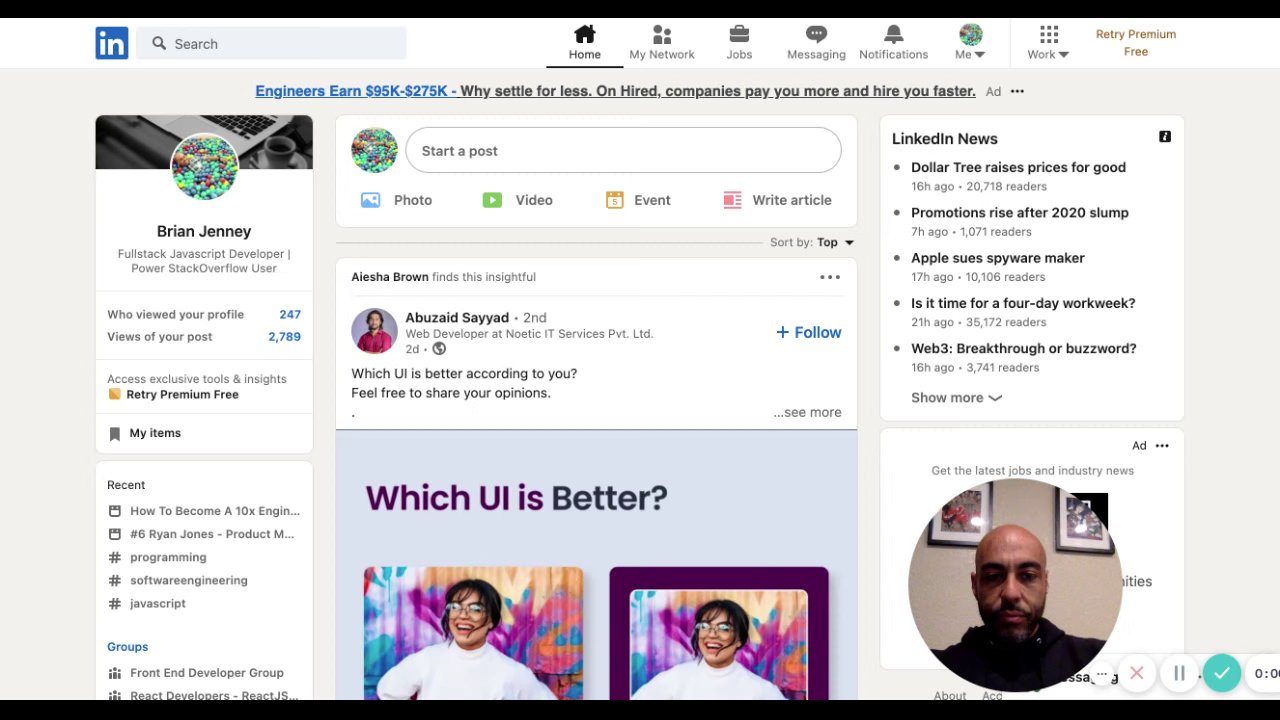Open options for the sidebar ad card
The image size is (1280, 720).
[x=1162, y=446]
